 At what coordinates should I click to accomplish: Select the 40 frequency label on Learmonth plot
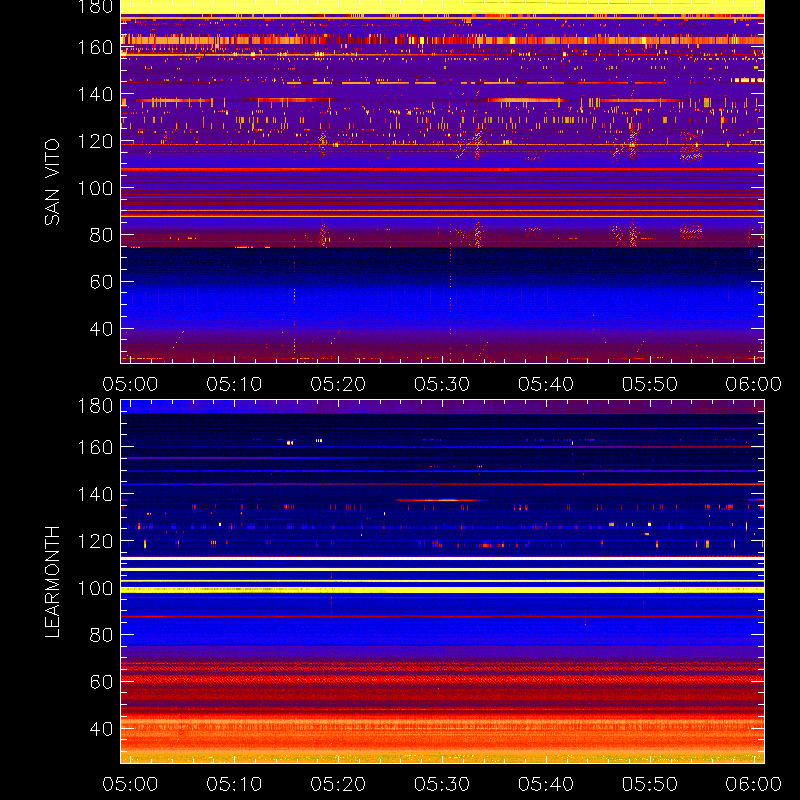[101, 729]
